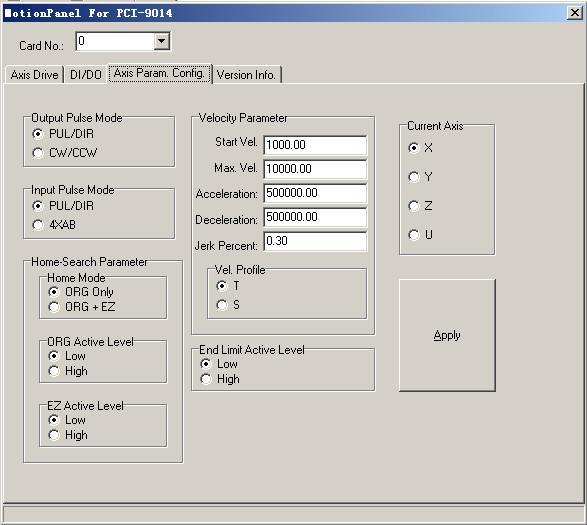Close the MotionPanel window
Screen dimensions: 587x525
pos(575,13)
